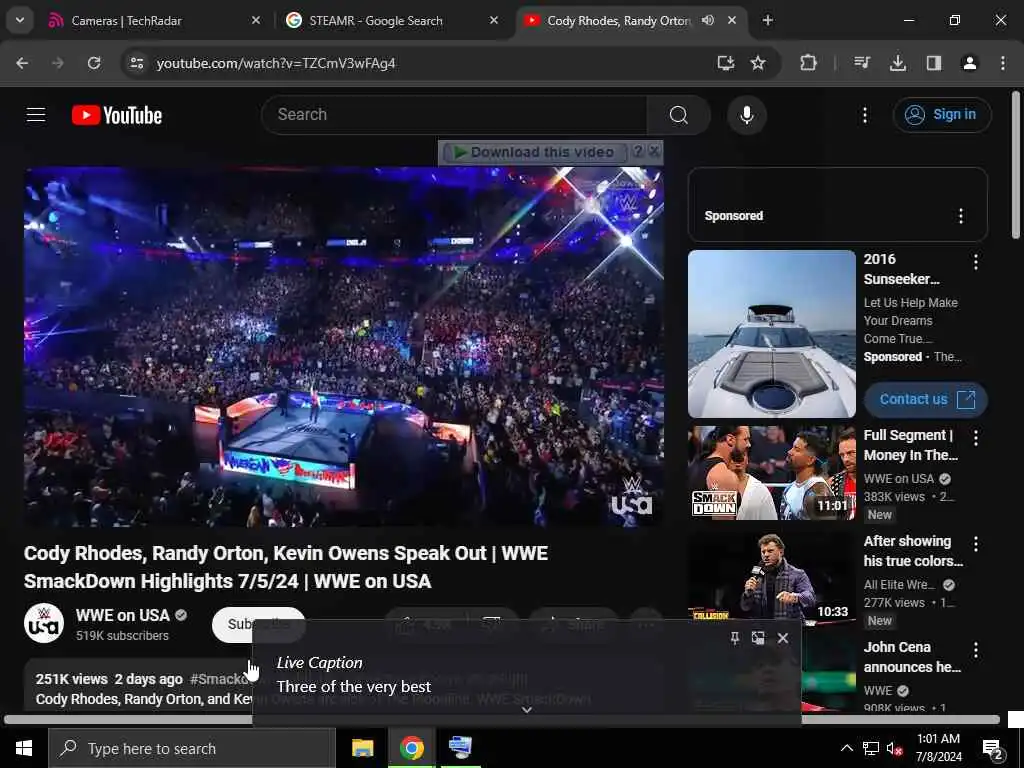The height and width of the screenshot is (768, 1024).
Task: Click the address bar URL
Action: [x=276, y=63]
